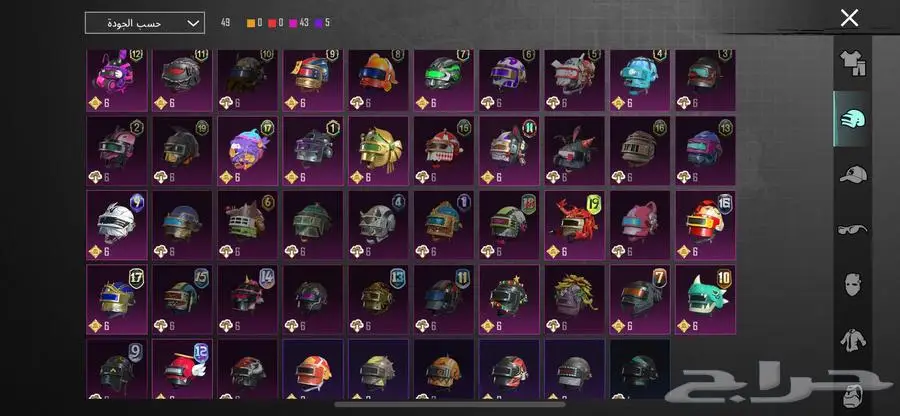This screenshot has width=900, height=416.
Task: Open the glasses category icon
Action: [x=852, y=230]
